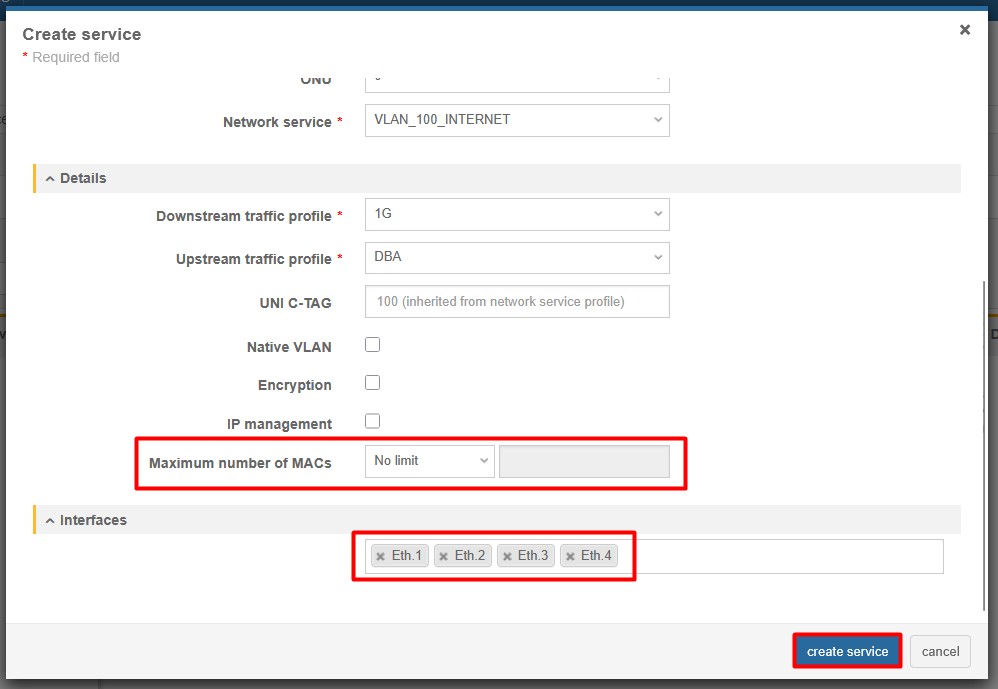Click the cancel button

pyautogui.click(x=940, y=652)
